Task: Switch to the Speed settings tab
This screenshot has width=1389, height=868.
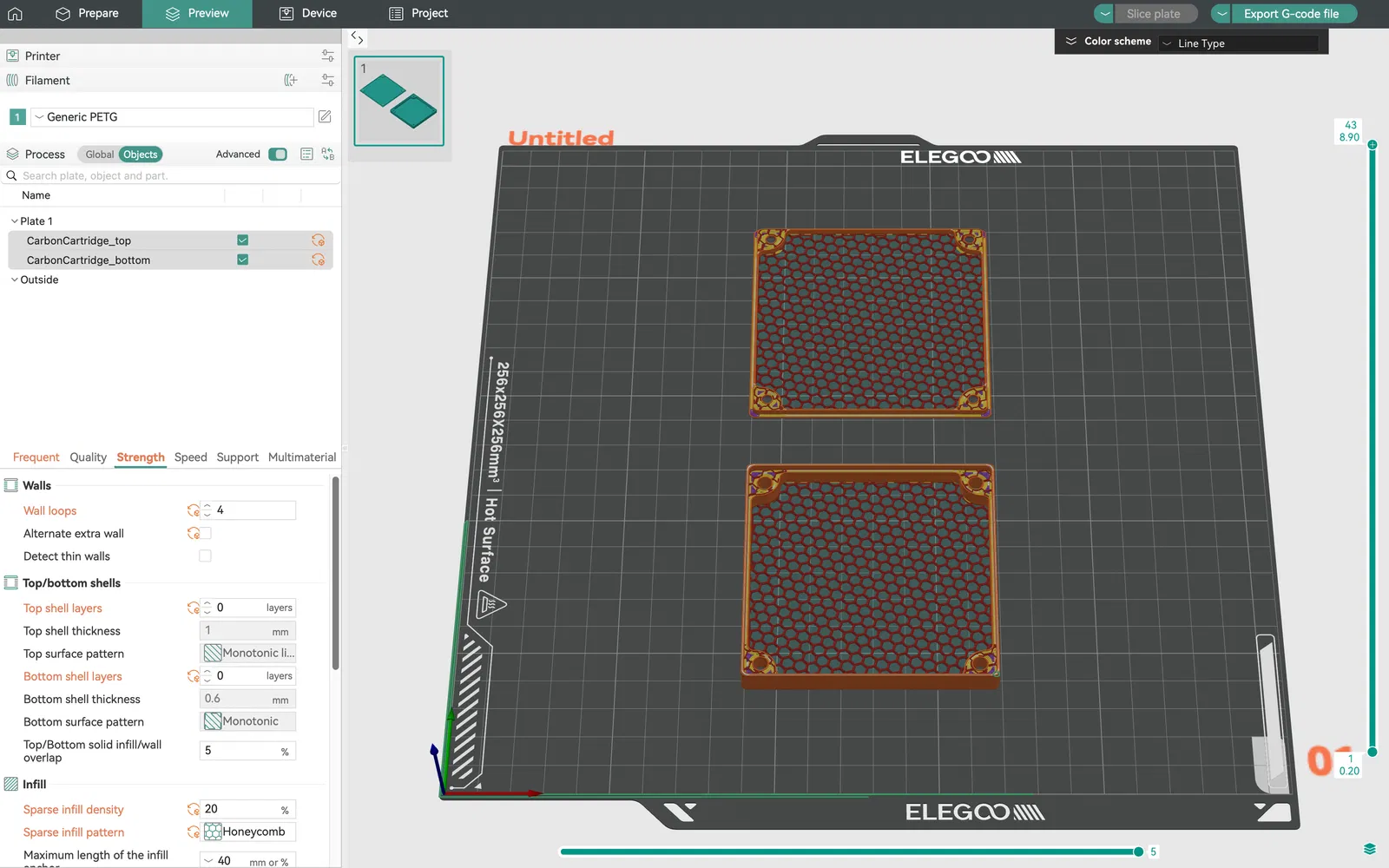Action: tap(190, 457)
